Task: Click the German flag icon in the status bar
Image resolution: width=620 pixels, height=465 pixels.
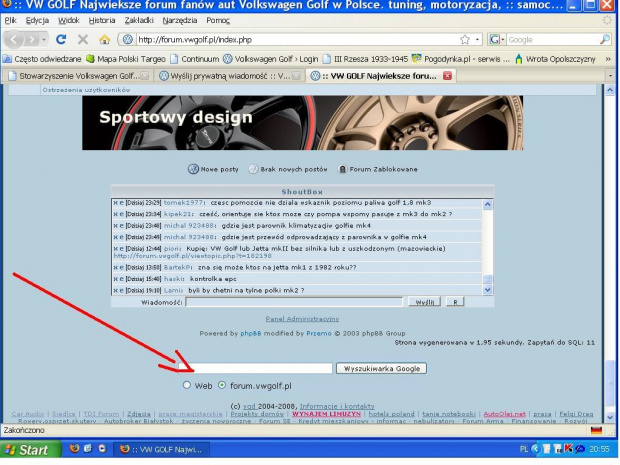Action: coord(596,430)
